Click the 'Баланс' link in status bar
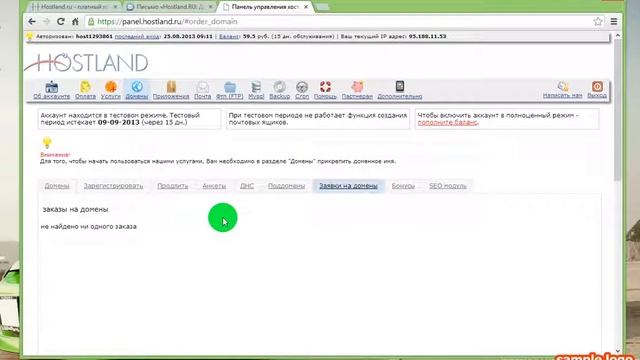640x360 pixels. 229,36
